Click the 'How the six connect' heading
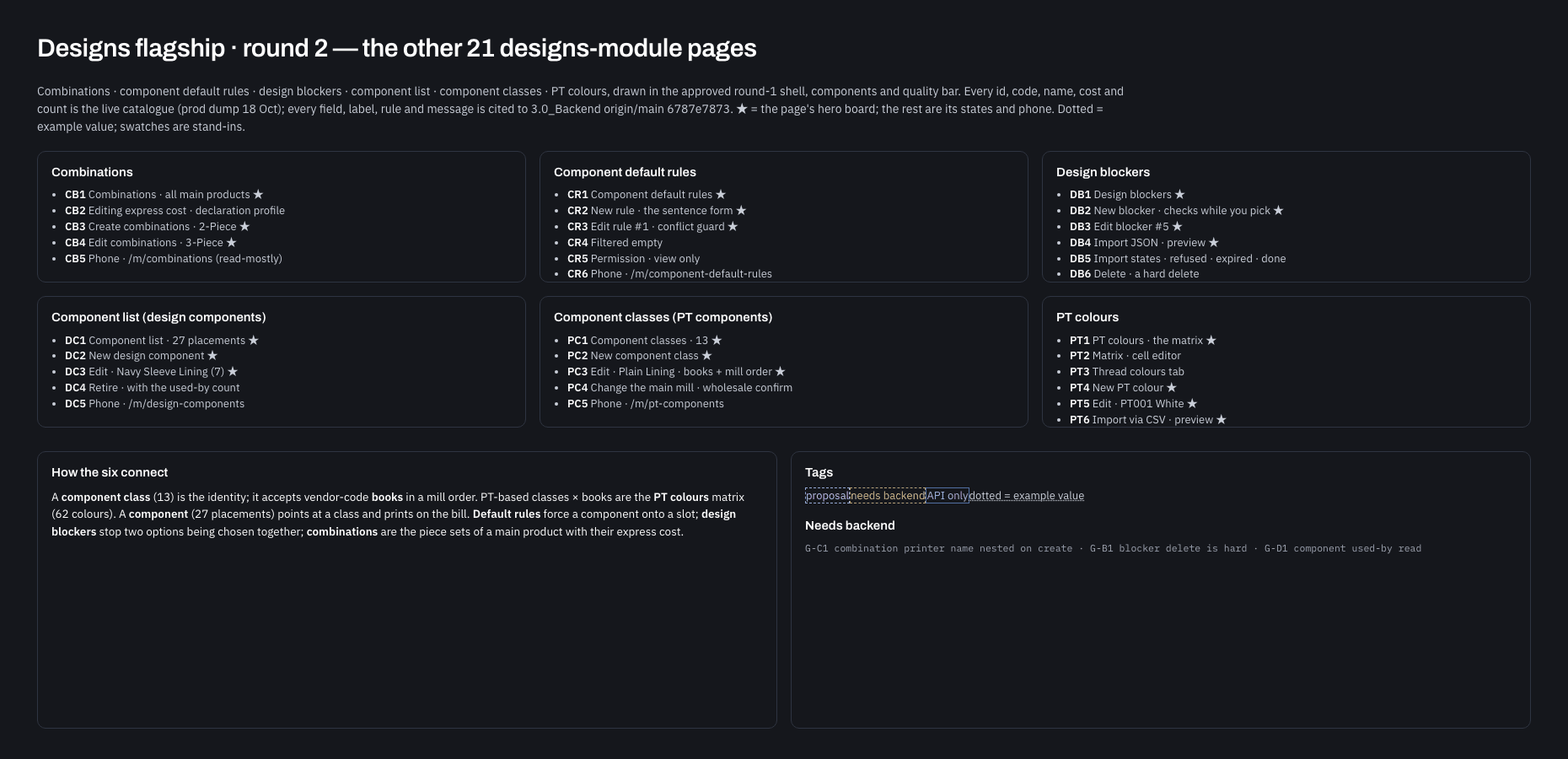 pos(110,472)
